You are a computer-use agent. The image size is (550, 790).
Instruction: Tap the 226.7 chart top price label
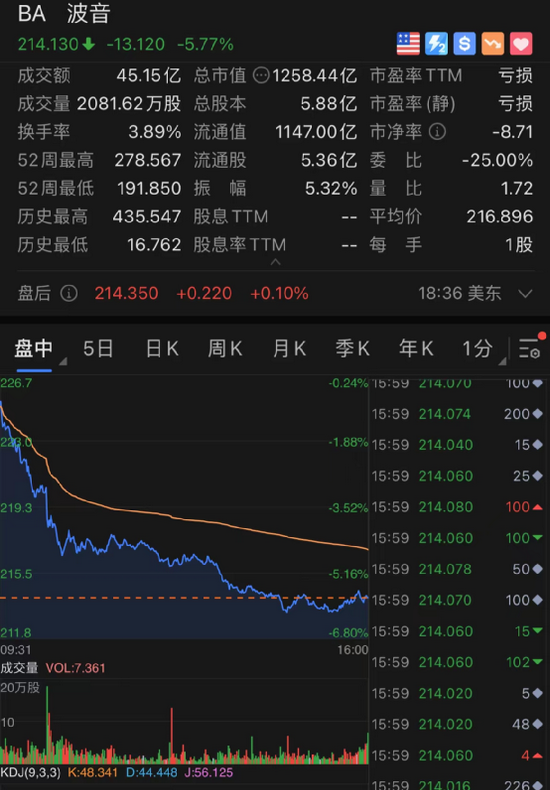[16, 383]
